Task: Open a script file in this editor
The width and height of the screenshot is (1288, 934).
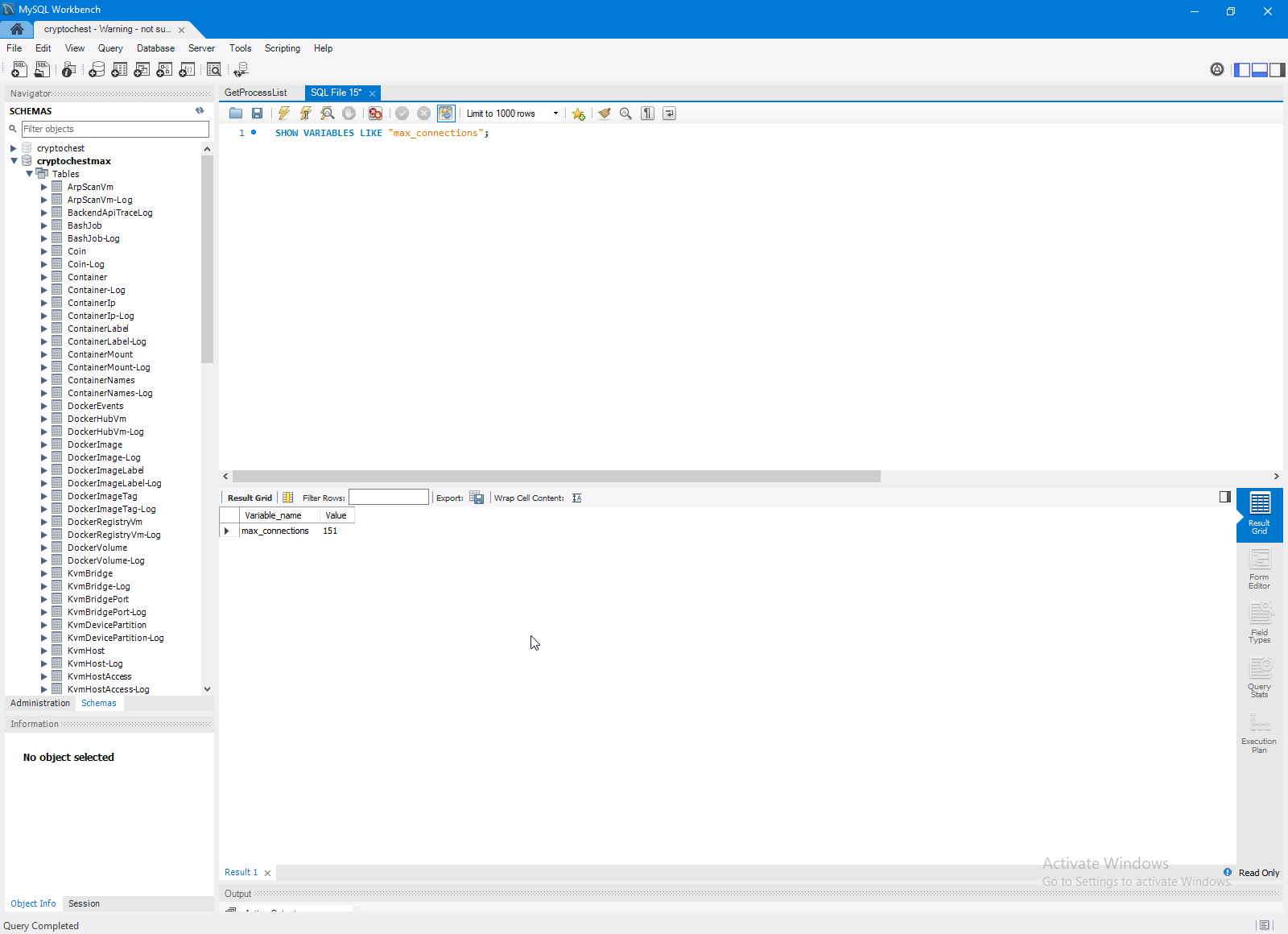Action: (236, 114)
